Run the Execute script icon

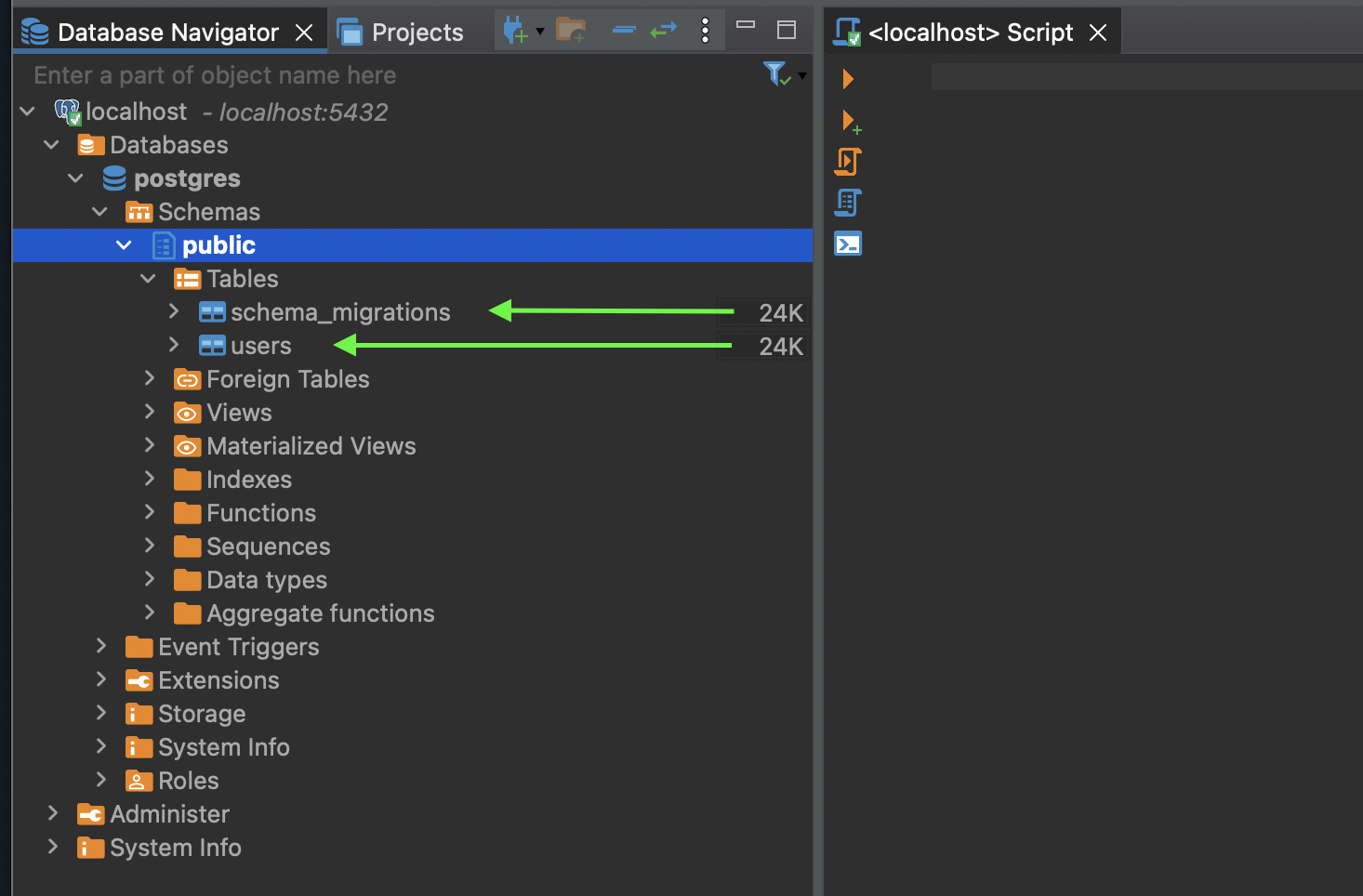coord(847,161)
